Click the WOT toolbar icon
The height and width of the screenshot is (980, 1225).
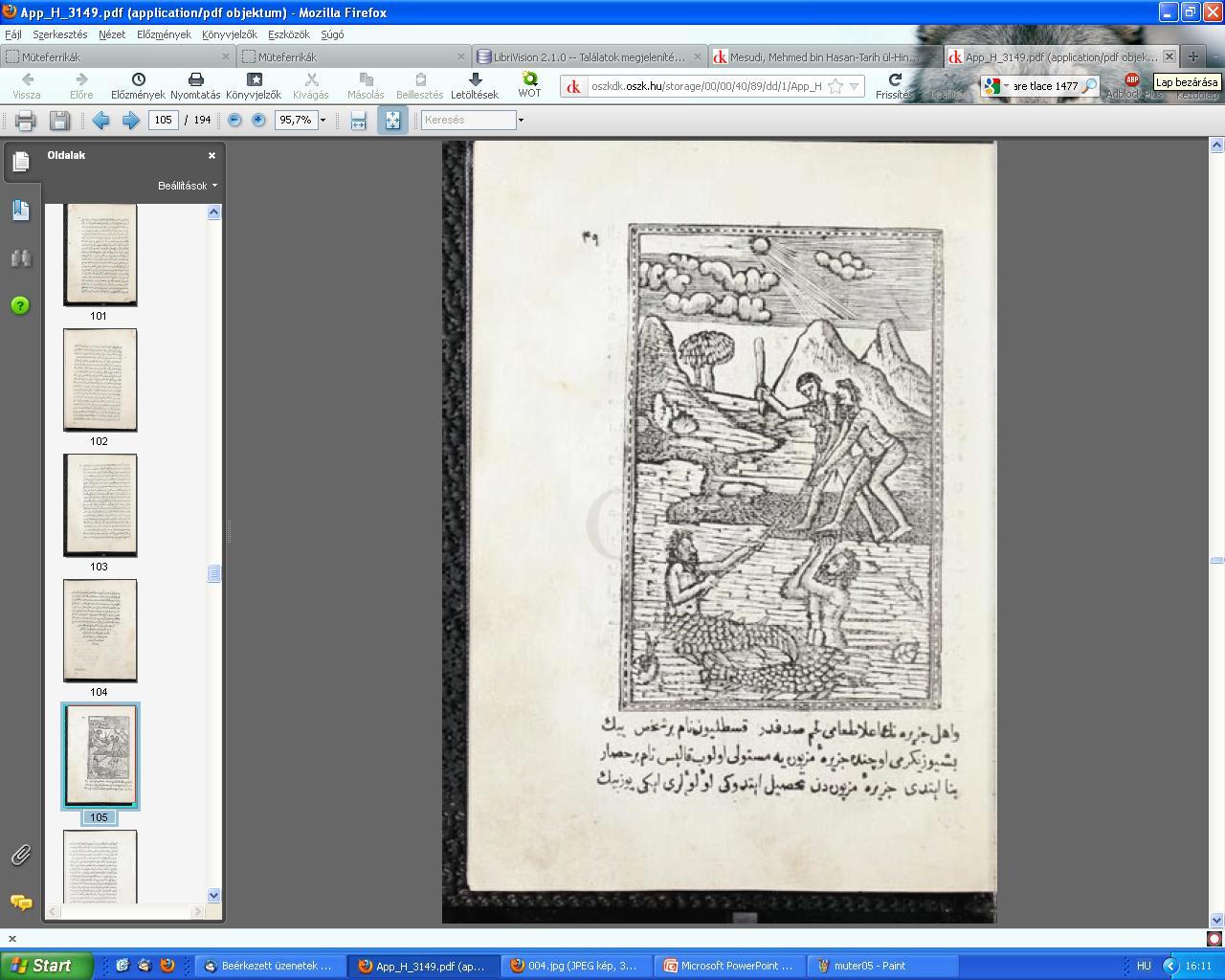point(529,85)
